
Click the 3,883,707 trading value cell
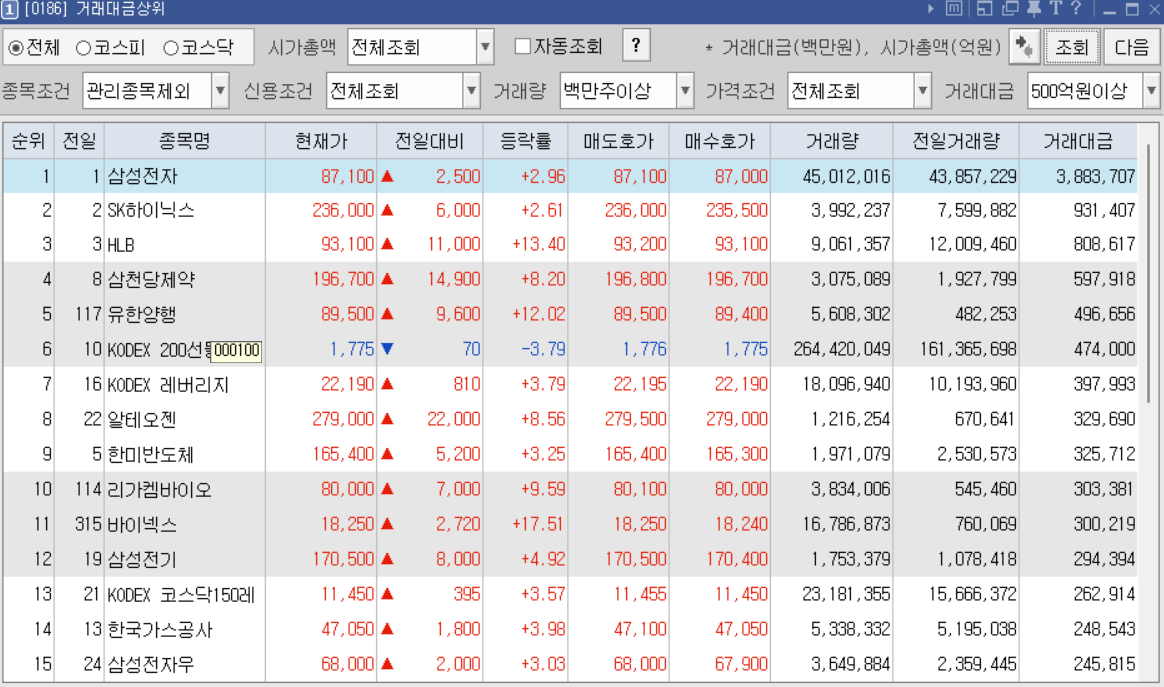(1096, 176)
